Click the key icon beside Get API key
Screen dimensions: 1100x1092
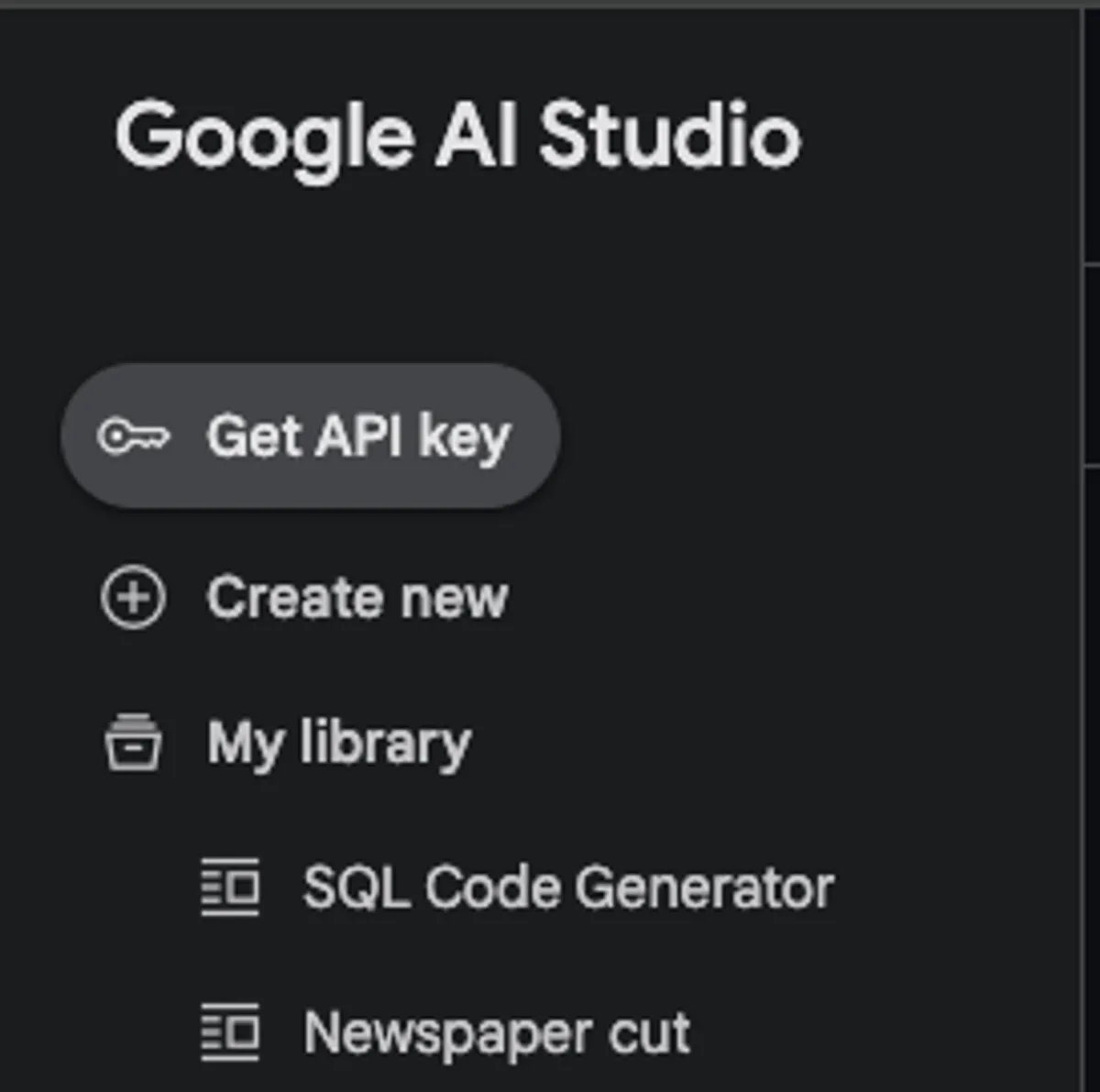[x=134, y=436]
